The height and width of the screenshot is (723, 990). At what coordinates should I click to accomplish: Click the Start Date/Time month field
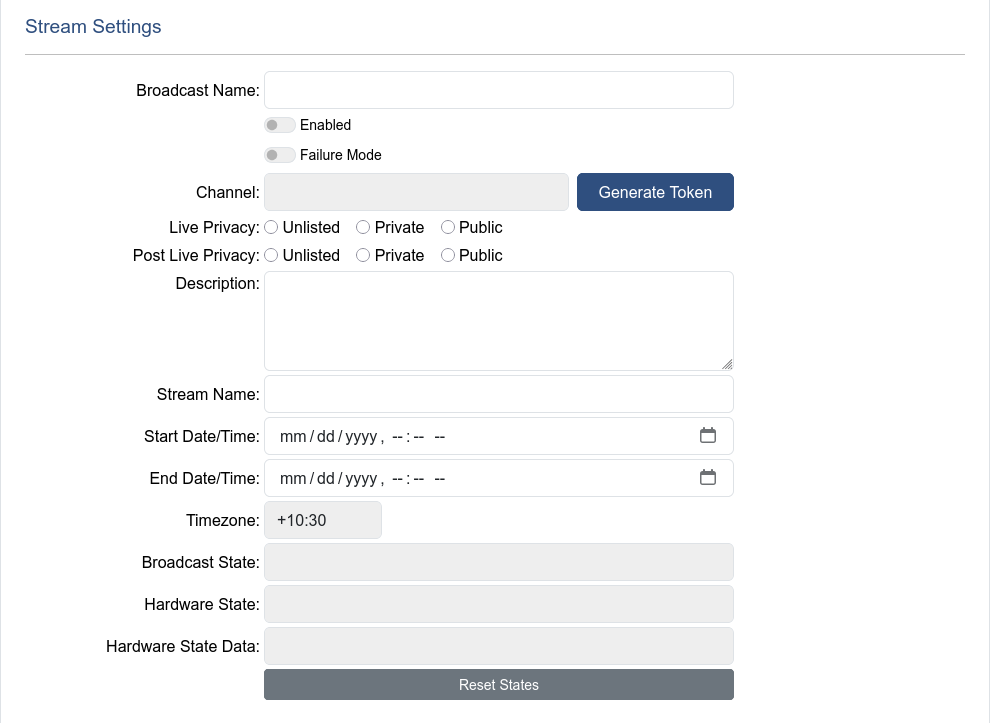[293, 437]
